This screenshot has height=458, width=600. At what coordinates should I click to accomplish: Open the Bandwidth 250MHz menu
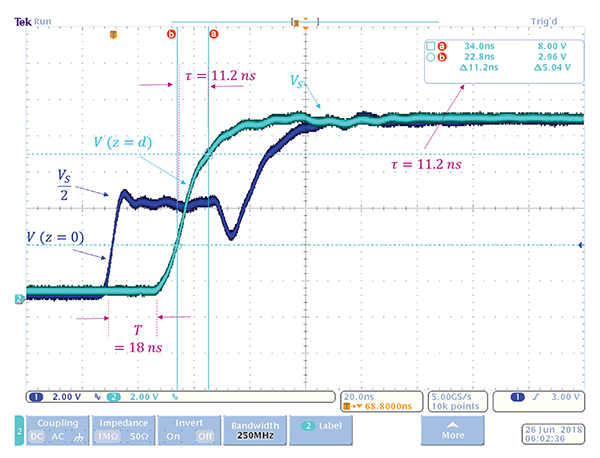(251, 430)
